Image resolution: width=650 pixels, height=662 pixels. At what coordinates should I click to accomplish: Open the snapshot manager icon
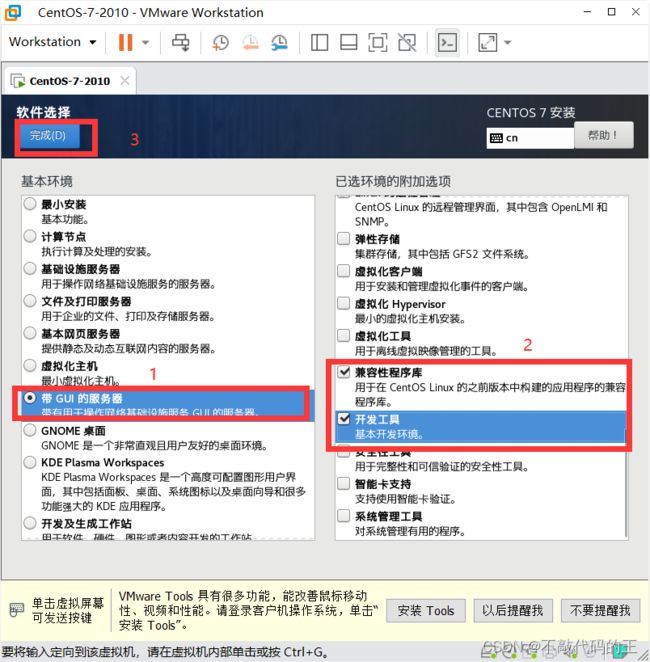(x=279, y=42)
